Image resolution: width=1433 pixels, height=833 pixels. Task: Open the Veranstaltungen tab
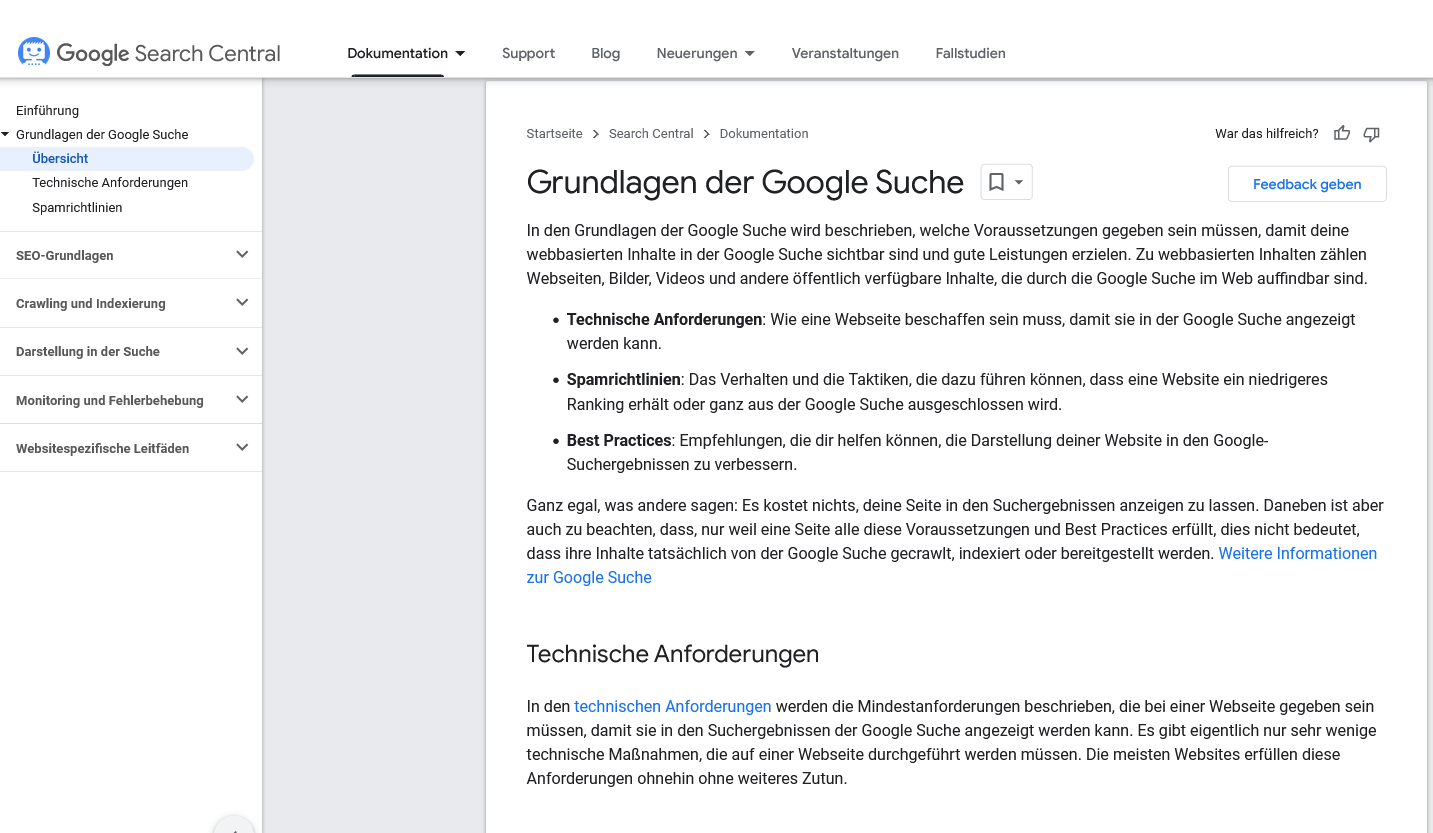(845, 53)
